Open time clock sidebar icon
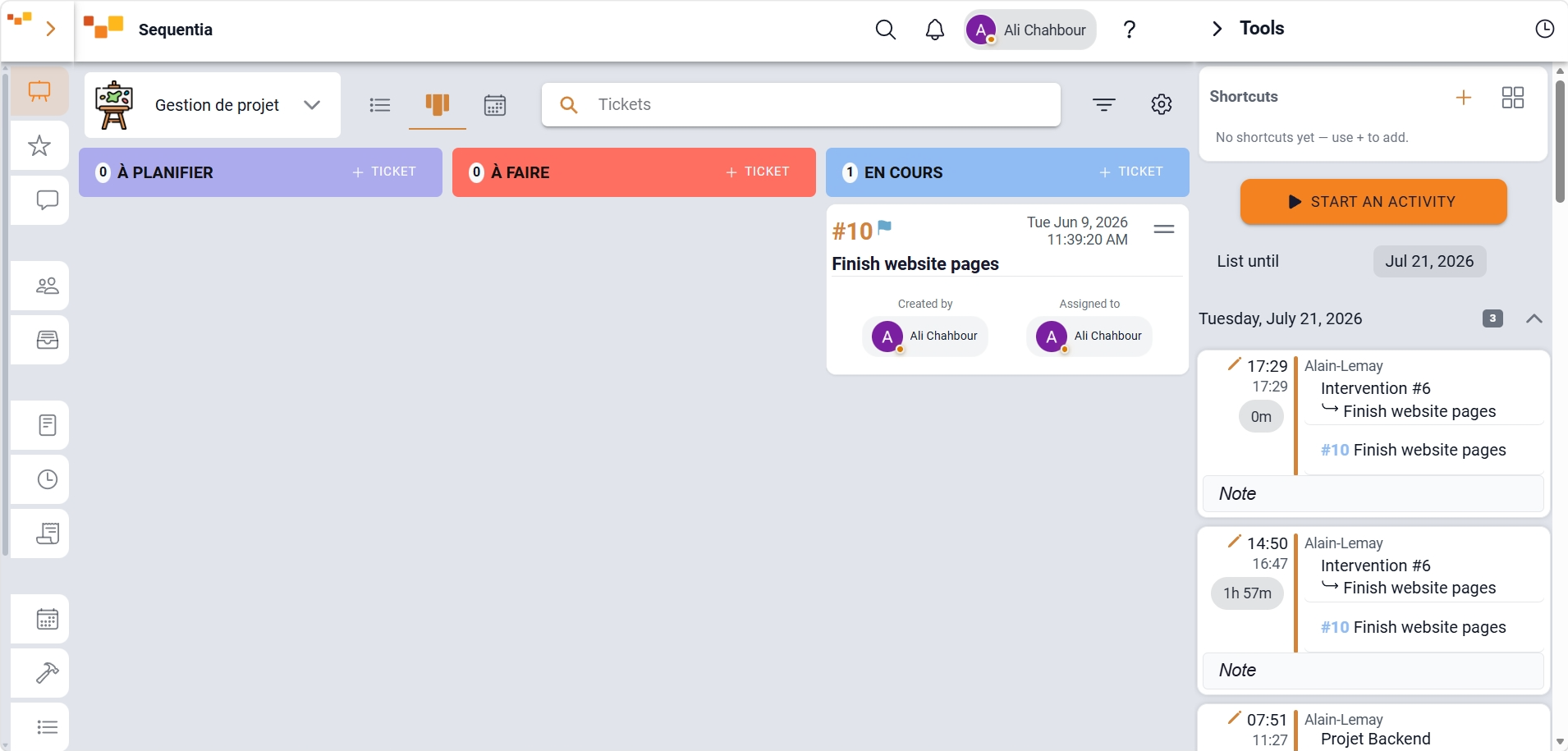Viewport: 1568px width, 751px height. [x=47, y=479]
